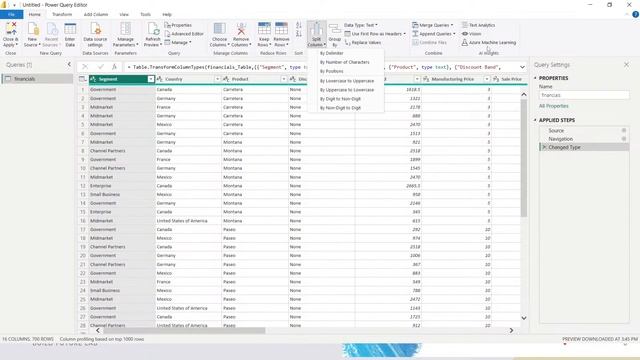640x360 pixels.
Task: Open the New Source icon
Action: click(x=33, y=29)
